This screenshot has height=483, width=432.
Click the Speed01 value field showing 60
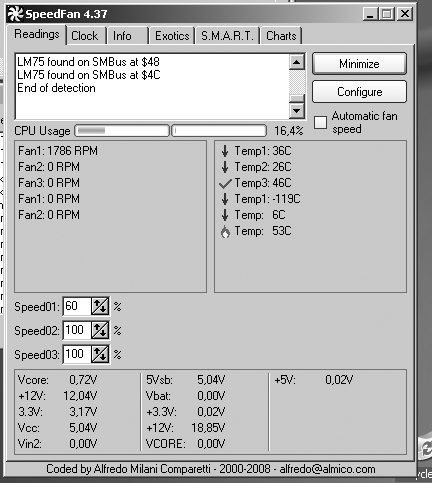pyautogui.click(x=77, y=306)
